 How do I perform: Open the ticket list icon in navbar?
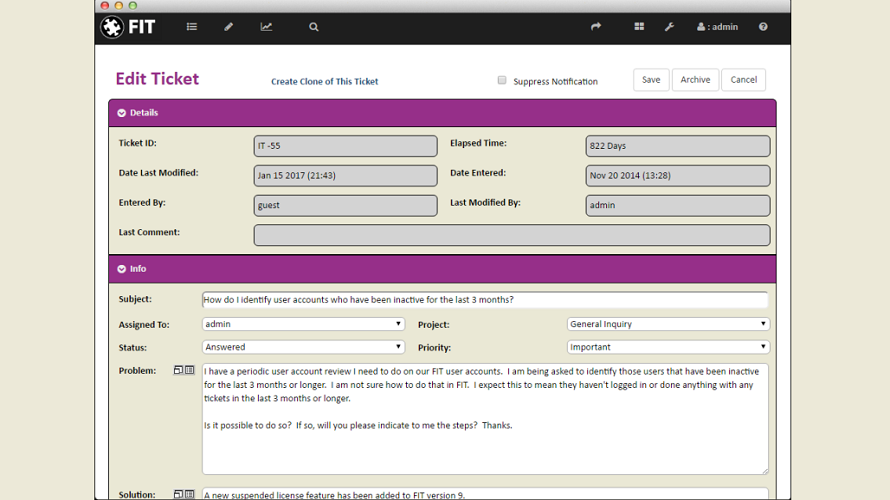192,27
